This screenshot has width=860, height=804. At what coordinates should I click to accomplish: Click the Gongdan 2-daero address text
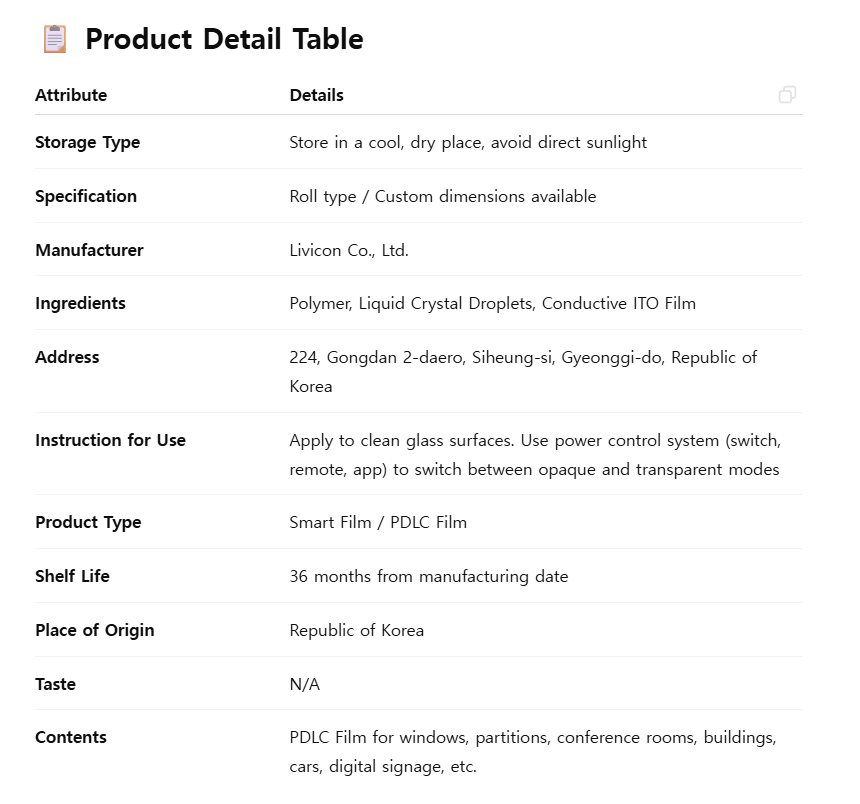523,372
